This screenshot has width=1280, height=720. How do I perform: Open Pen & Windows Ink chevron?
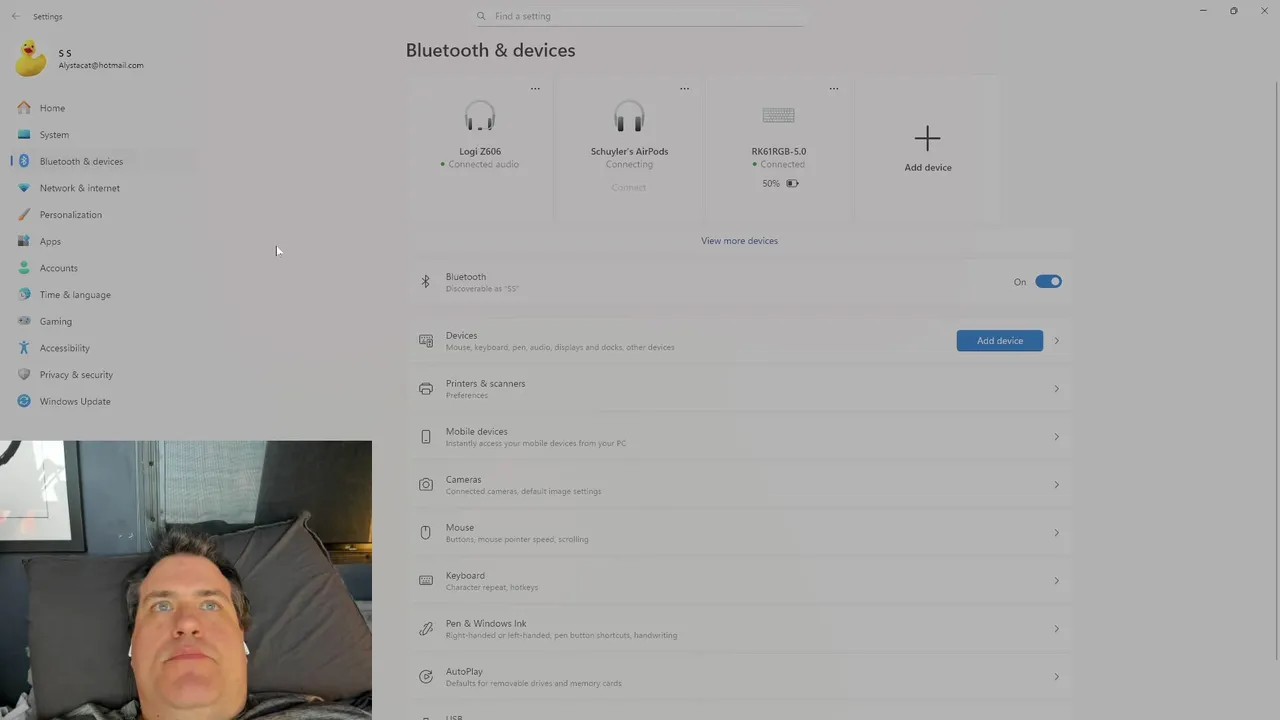(1056, 629)
